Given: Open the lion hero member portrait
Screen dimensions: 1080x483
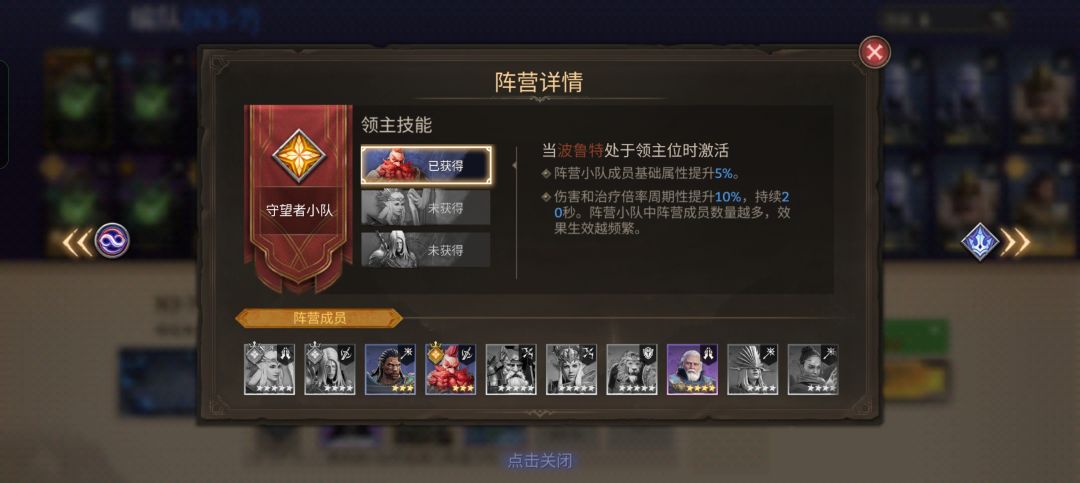Looking at the screenshot, I should [632, 369].
